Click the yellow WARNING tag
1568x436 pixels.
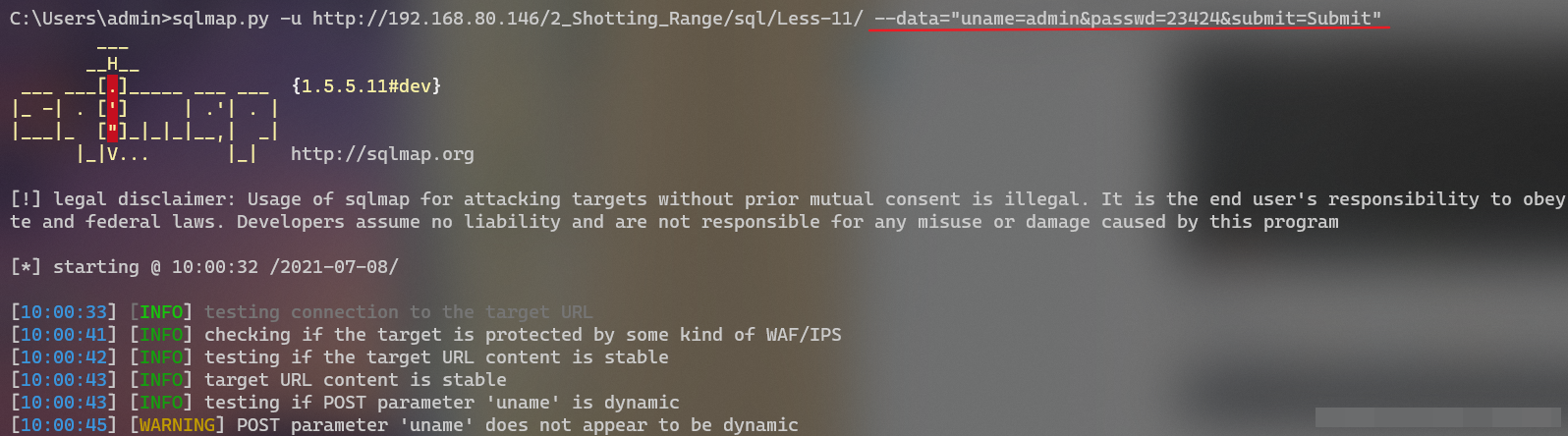coord(177,425)
